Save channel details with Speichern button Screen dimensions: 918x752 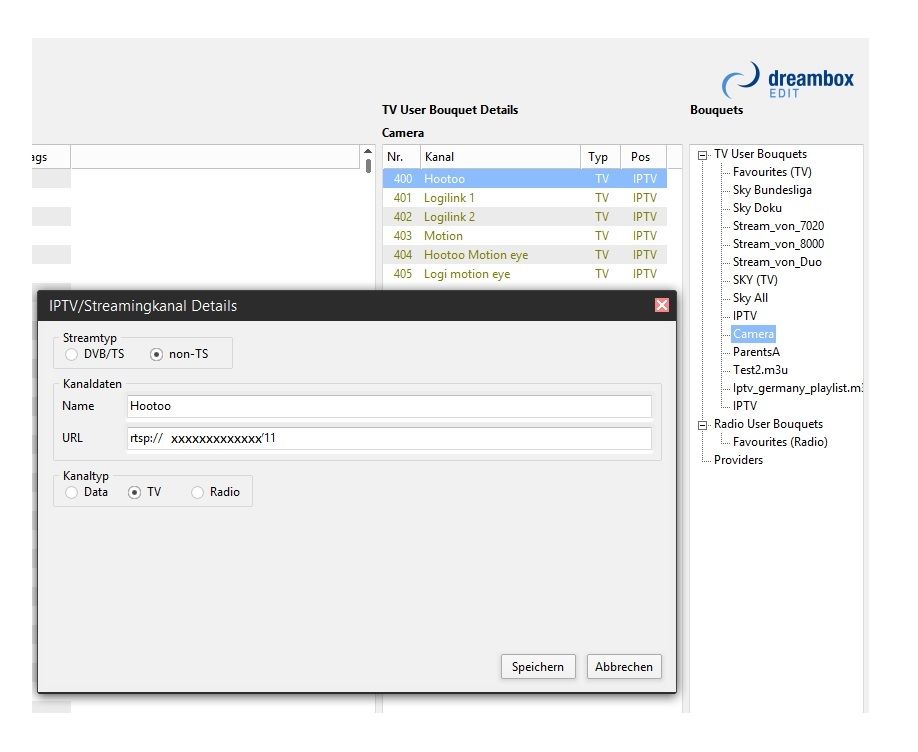(x=538, y=666)
